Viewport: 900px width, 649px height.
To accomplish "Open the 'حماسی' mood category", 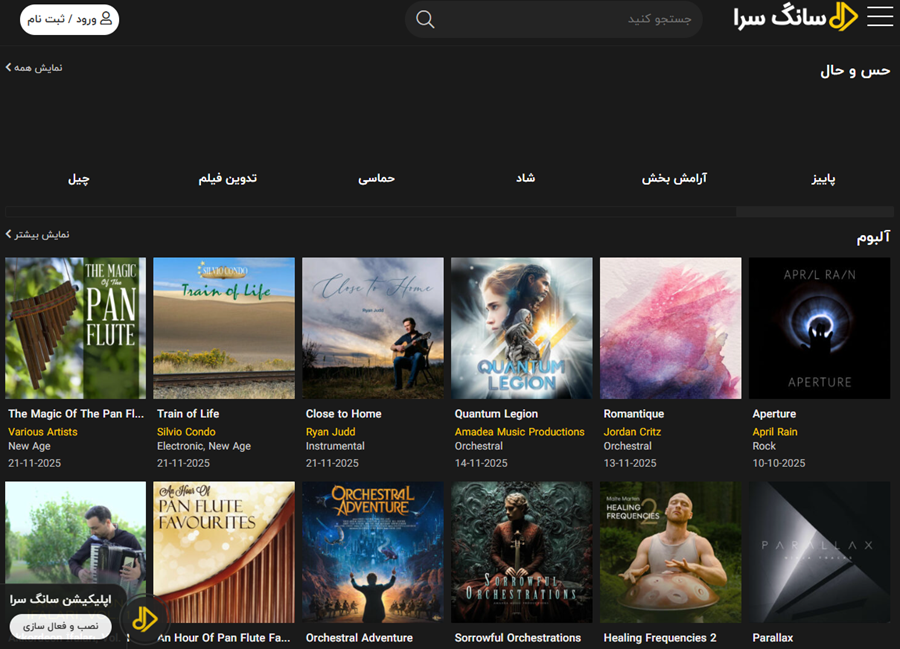I will (377, 178).
